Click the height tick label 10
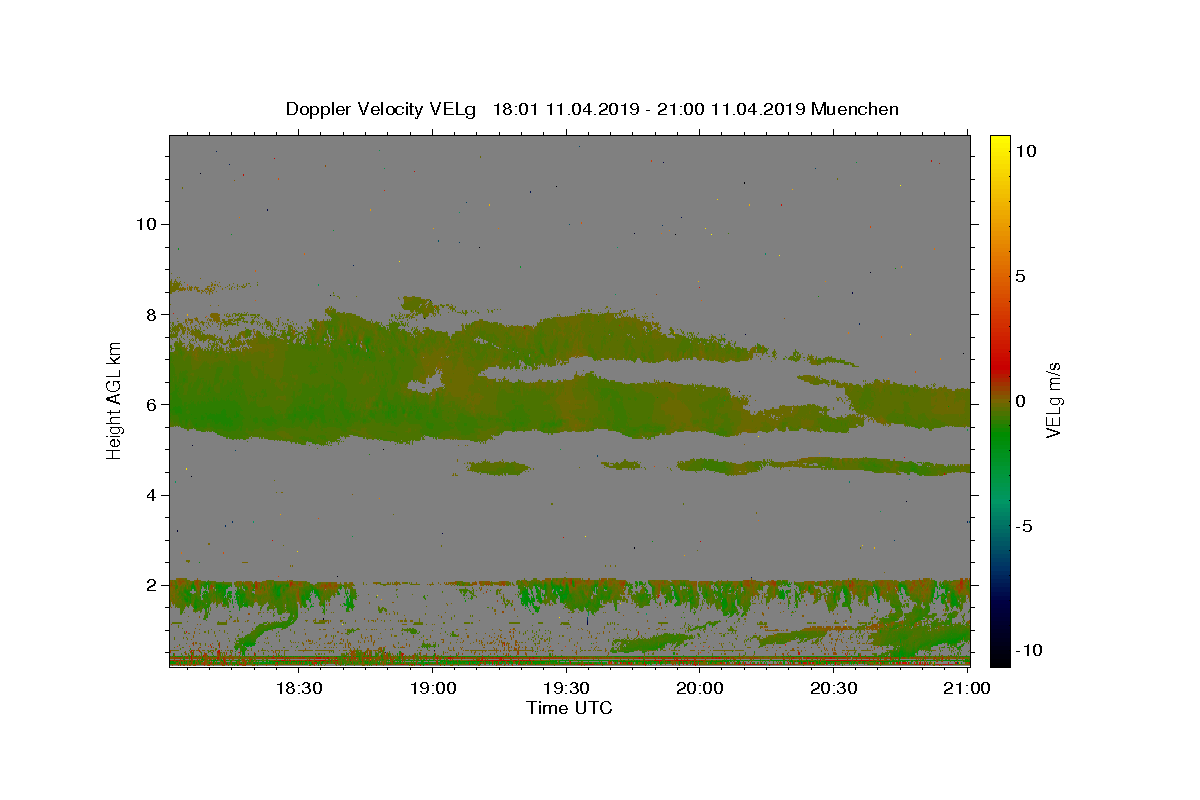This screenshot has height=800, width=1200. coord(145,224)
